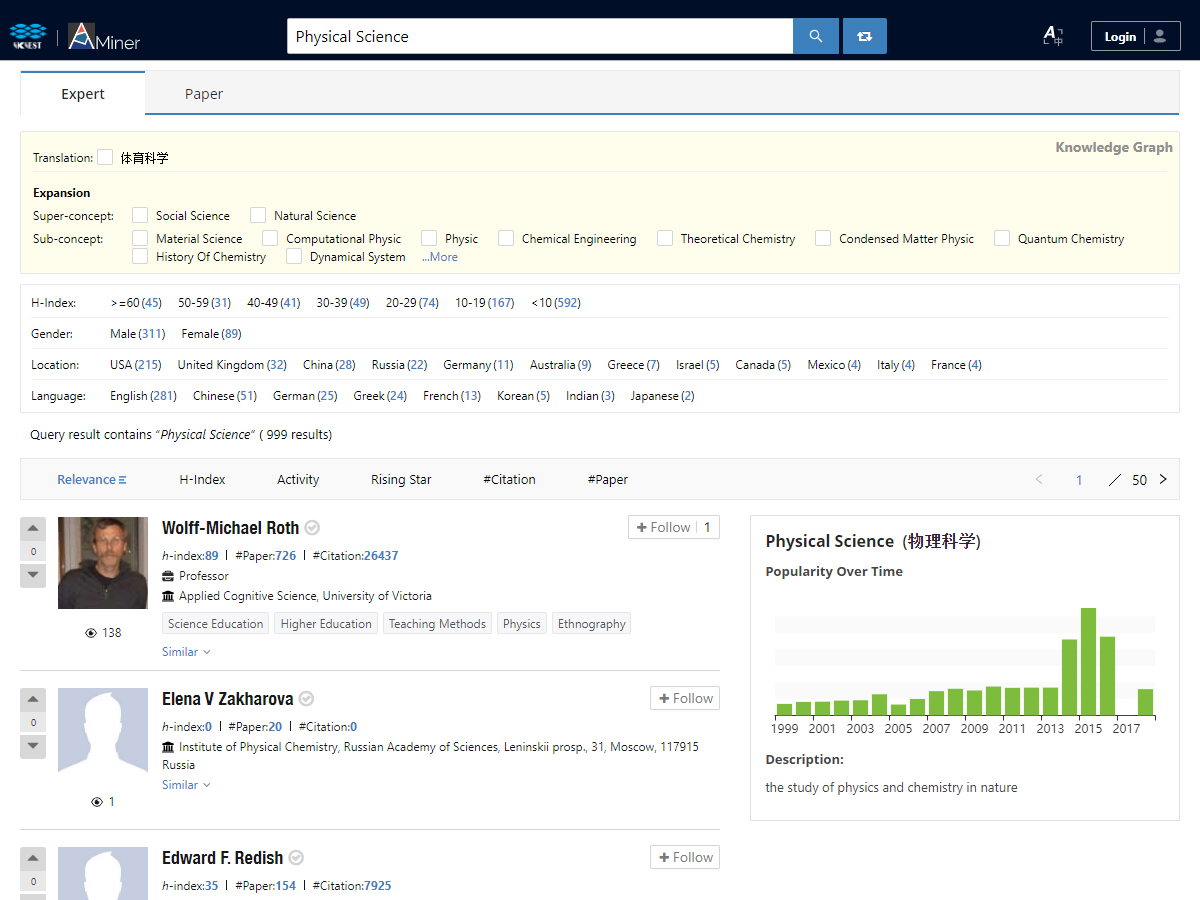Click the Physical Science search field
Image resolution: width=1200 pixels, height=900 pixels.
coord(540,37)
